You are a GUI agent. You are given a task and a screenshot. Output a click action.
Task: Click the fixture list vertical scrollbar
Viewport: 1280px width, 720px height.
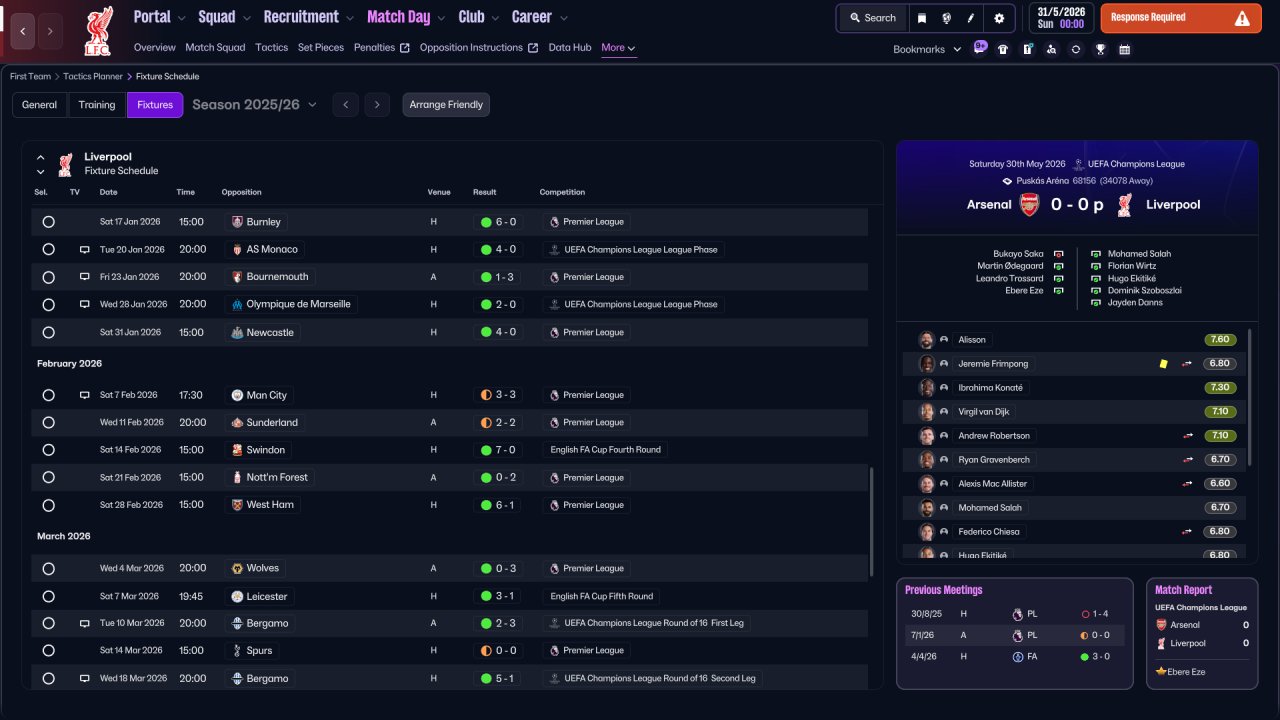(x=872, y=520)
